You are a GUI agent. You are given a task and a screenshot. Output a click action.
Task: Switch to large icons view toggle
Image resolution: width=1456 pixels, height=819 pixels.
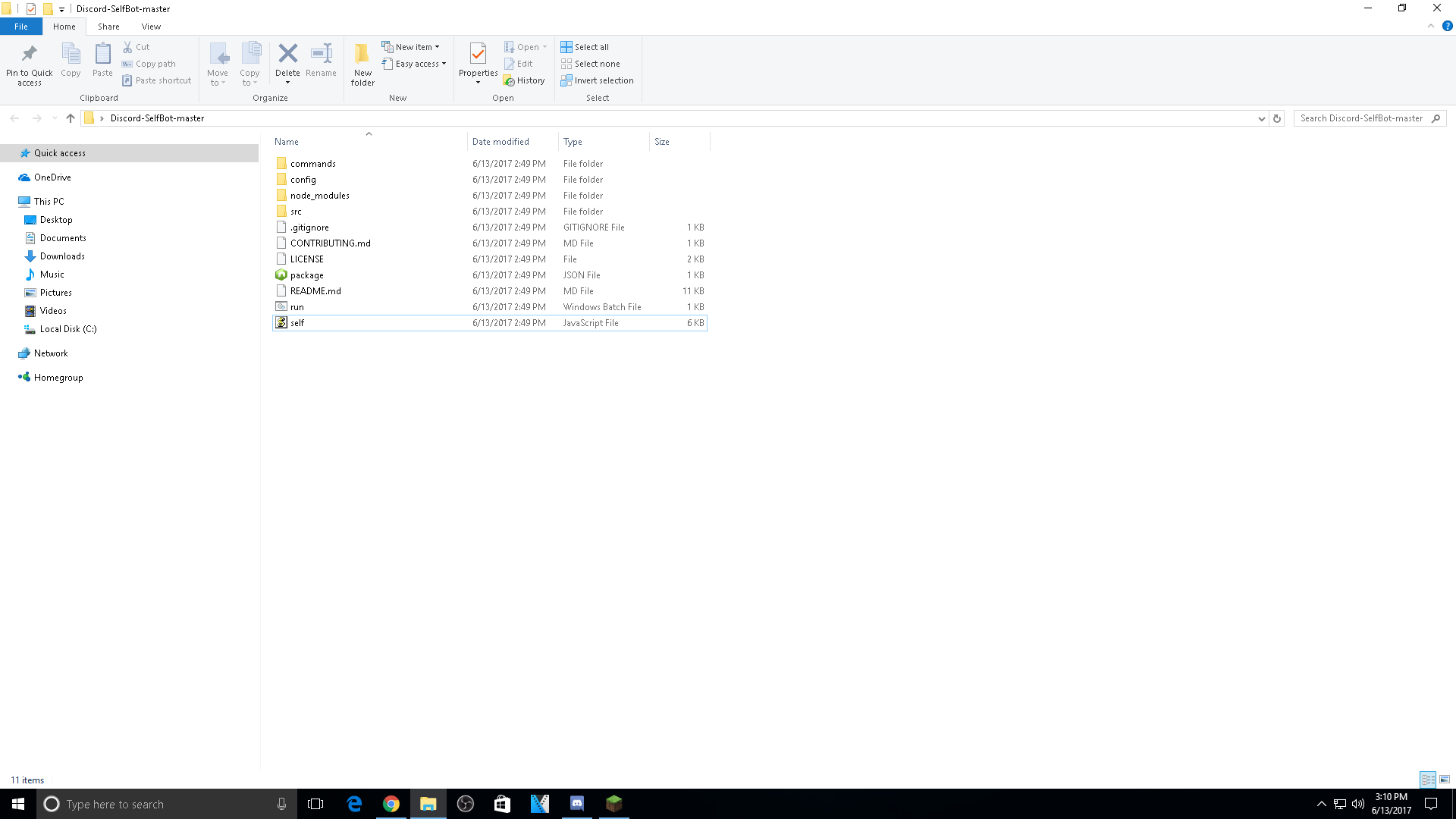1445,780
